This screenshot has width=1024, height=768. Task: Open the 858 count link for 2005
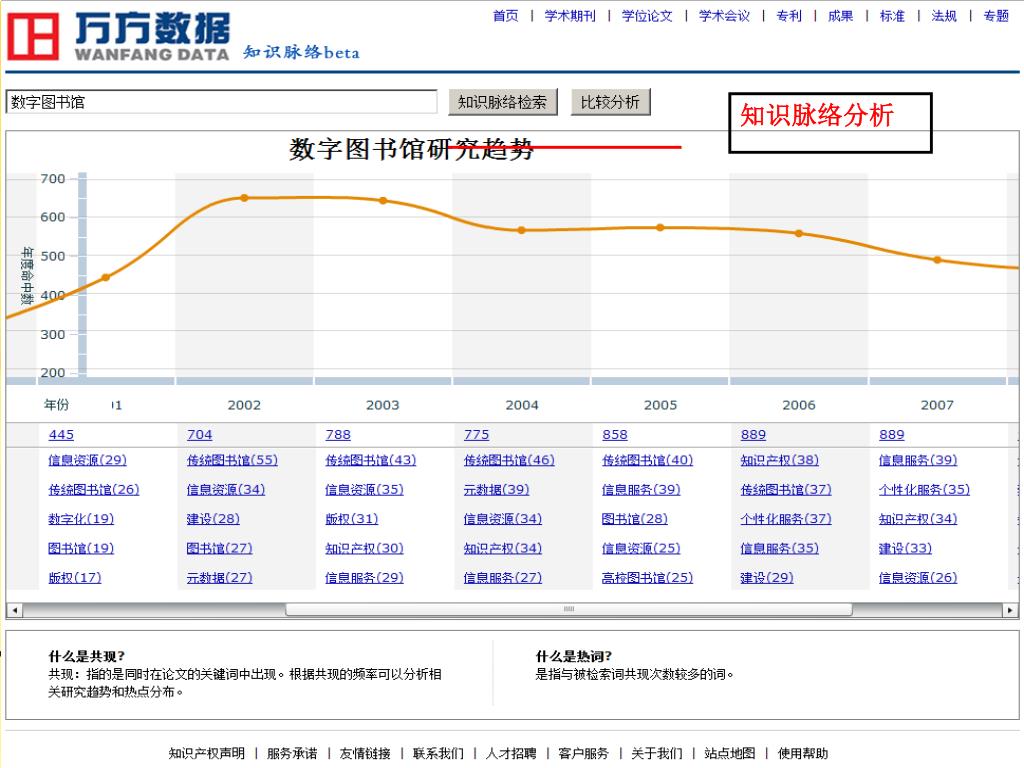pyautogui.click(x=615, y=434)
